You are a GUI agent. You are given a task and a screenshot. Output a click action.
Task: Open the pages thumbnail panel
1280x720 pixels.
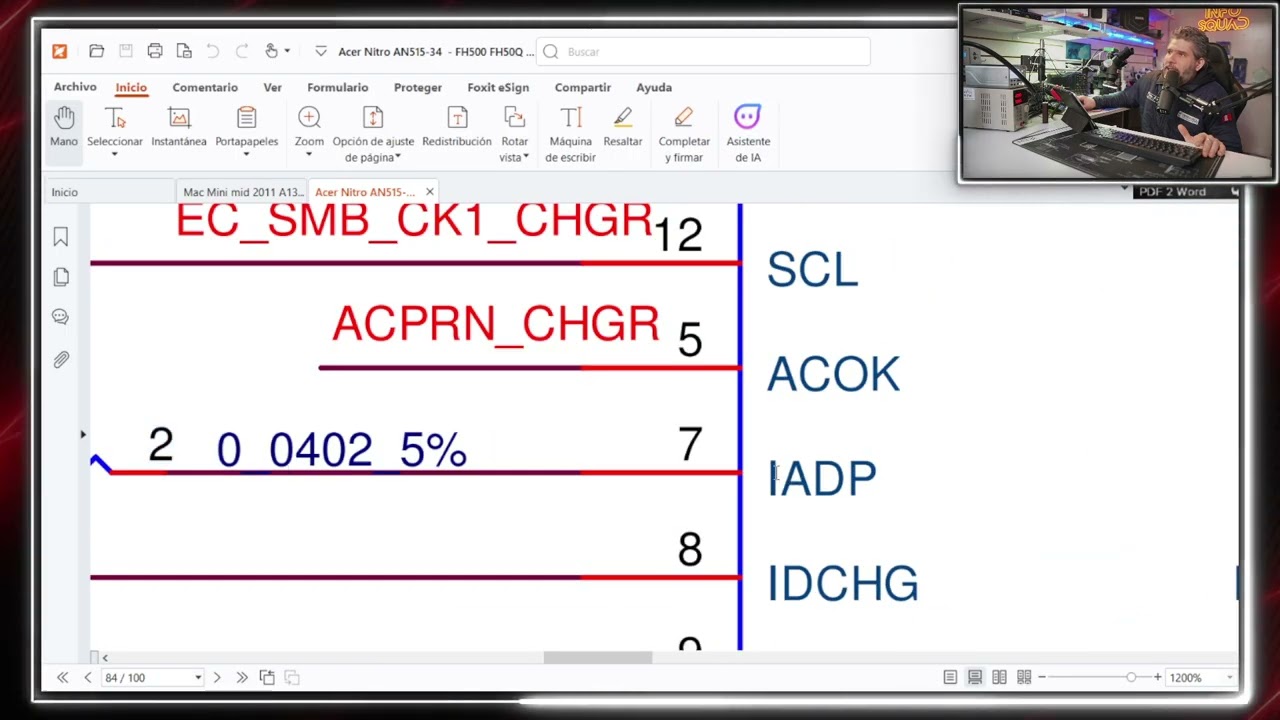[61, 277]
